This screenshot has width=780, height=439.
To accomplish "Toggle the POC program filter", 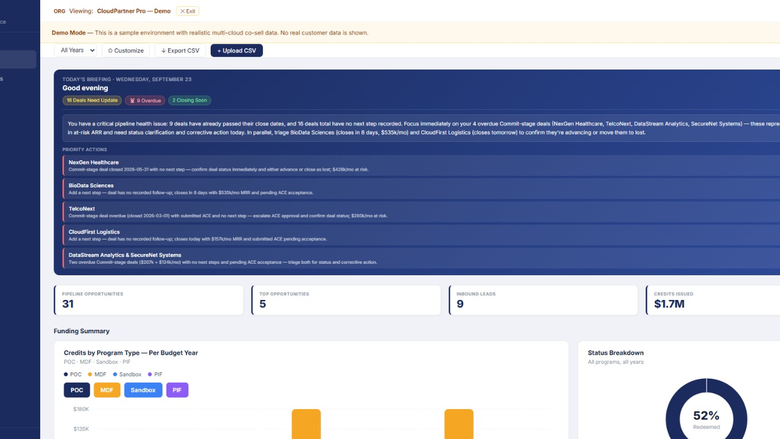I will 77,390.
